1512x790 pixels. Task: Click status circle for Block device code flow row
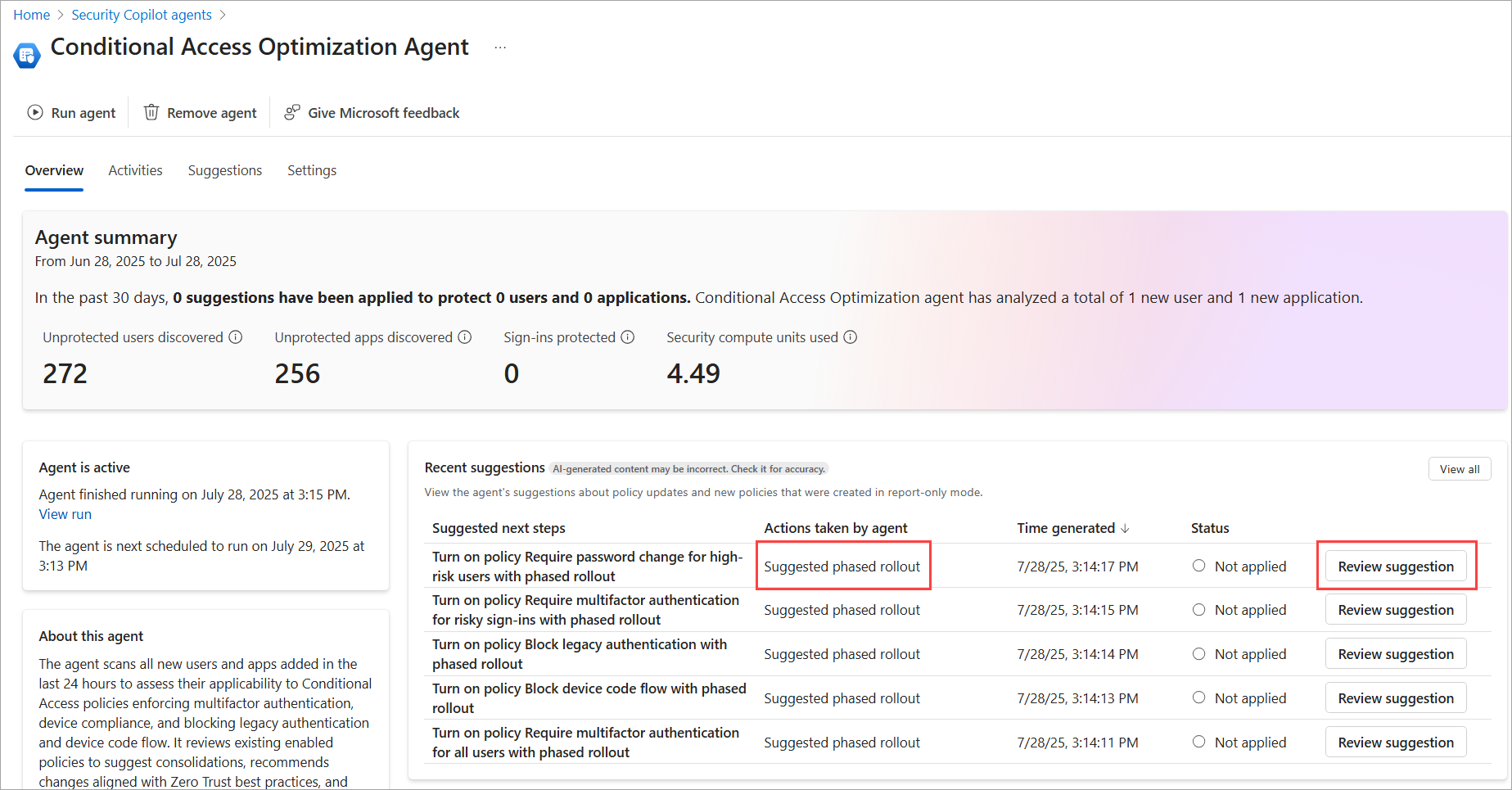[x=1199, y=697]
